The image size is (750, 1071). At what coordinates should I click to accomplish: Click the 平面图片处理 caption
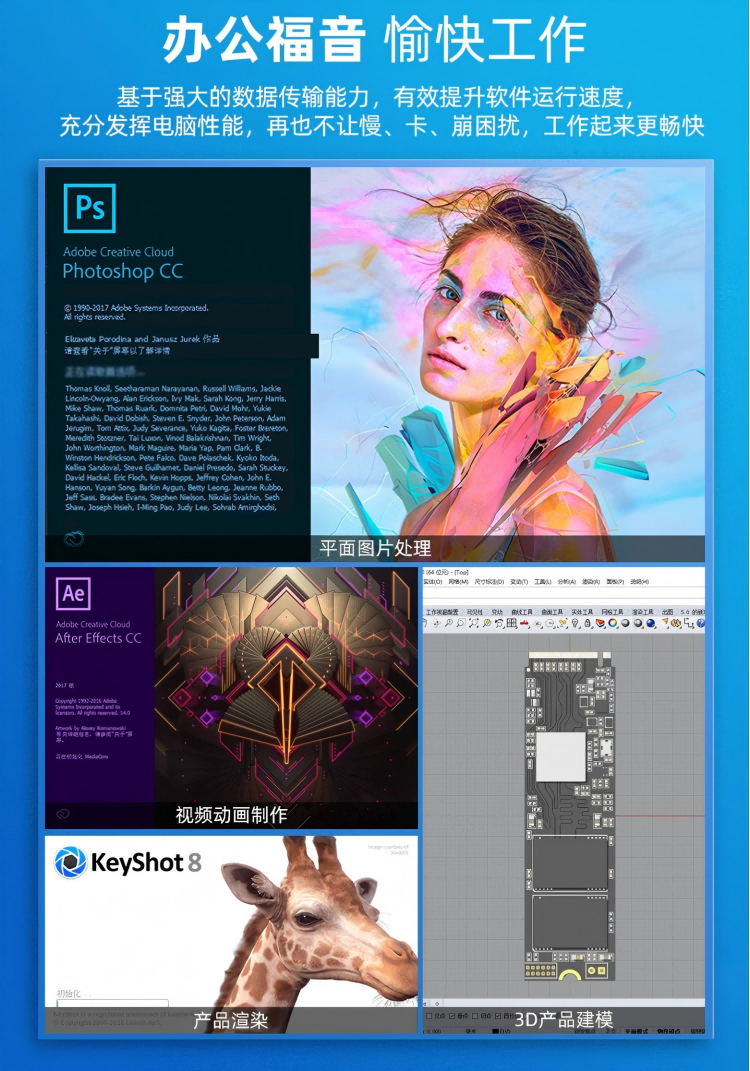click(x=375, y=548)
